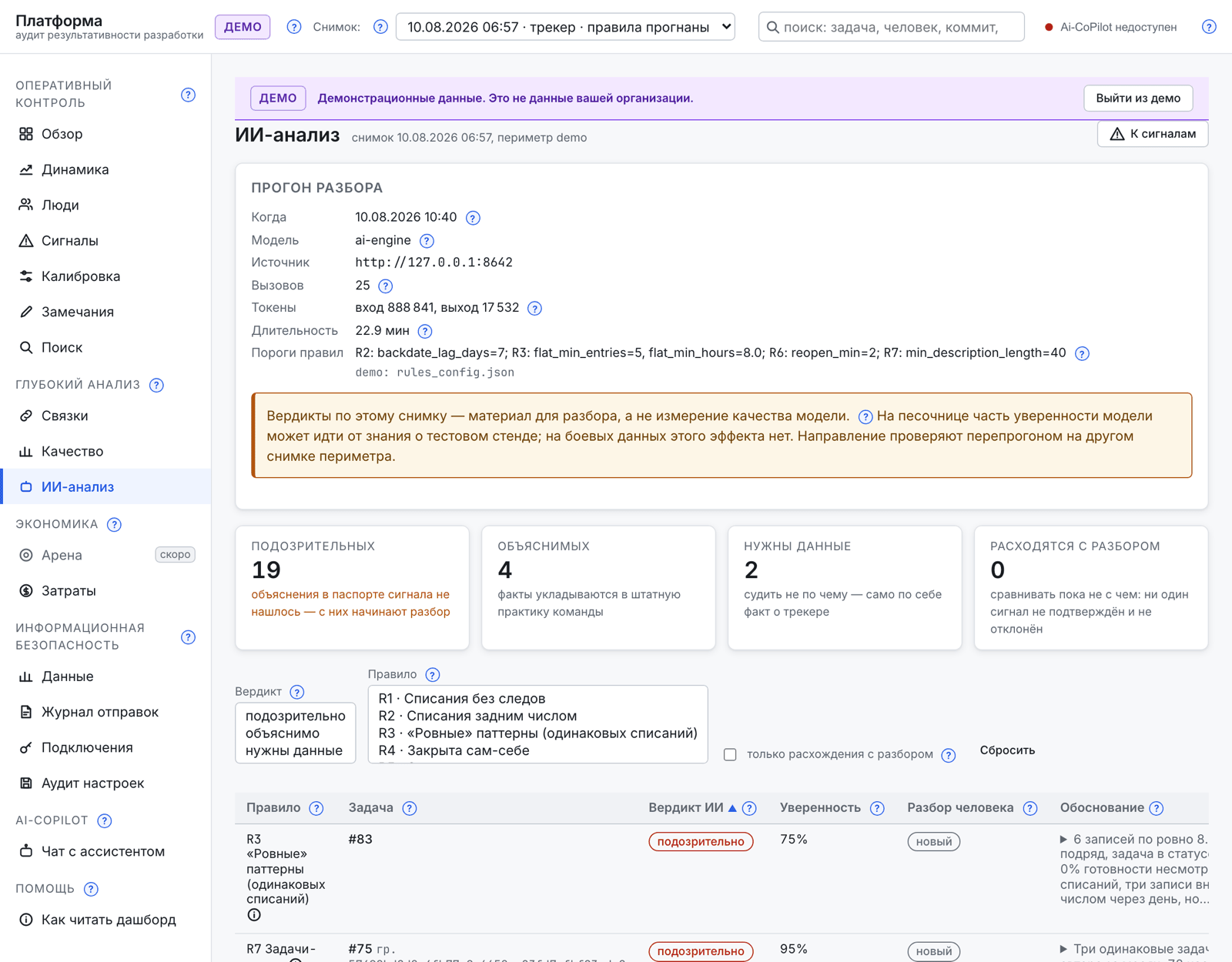Click the К сигналам button
The image size is (1232, 962).
tap(1153, 134)
